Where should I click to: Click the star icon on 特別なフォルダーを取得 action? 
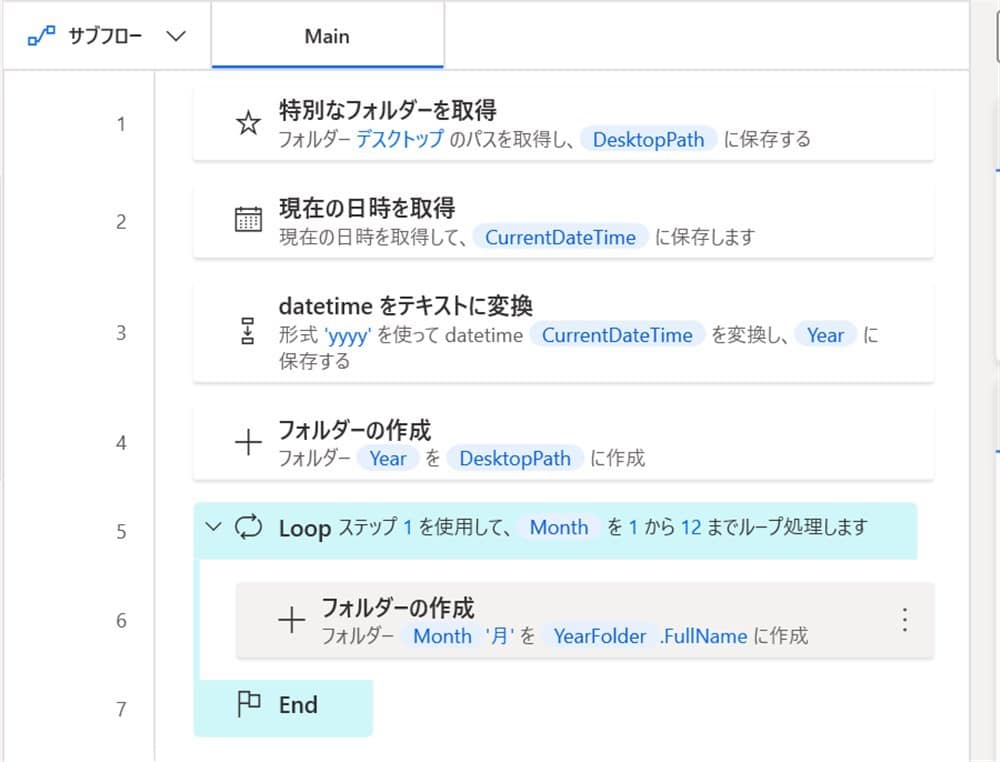click(x=247, y=123)
